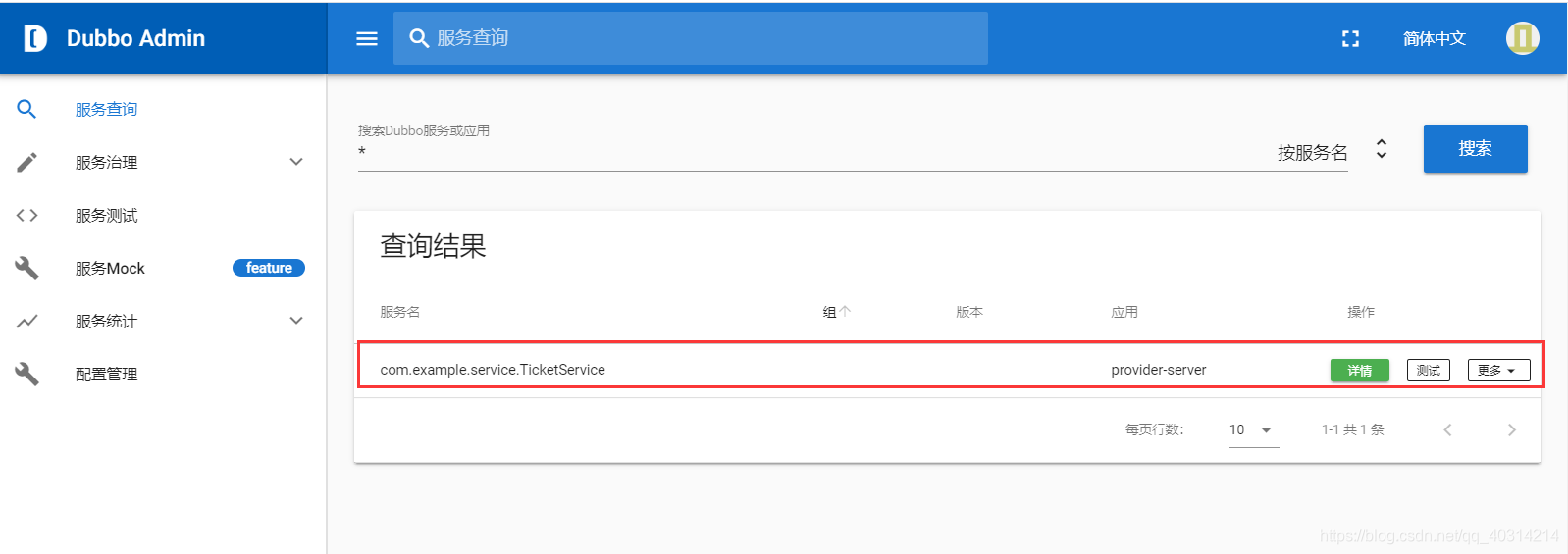The width and height of the screenshot is (1568, 554).
Task: Click the chart line icon for 服务统计
Action: (26, 321)
